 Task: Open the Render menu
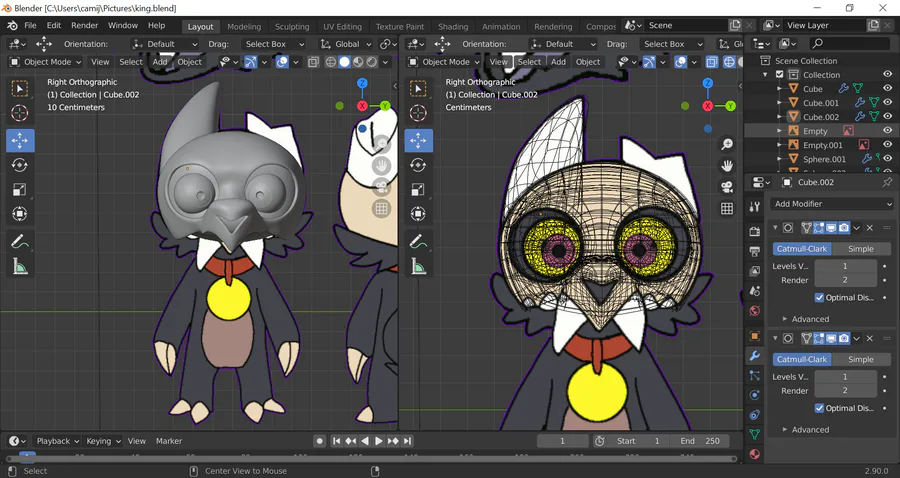[x=84, y=26]
